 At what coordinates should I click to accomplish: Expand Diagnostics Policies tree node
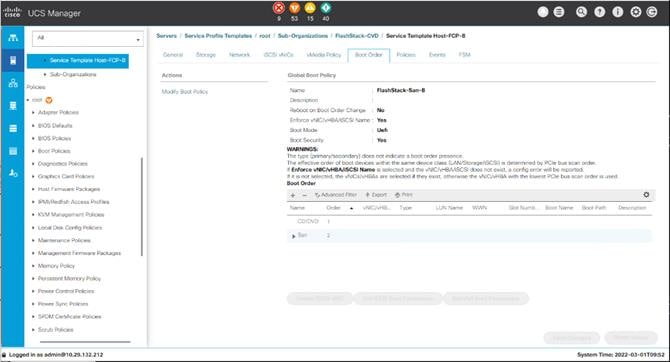click(x=33, y=164)
